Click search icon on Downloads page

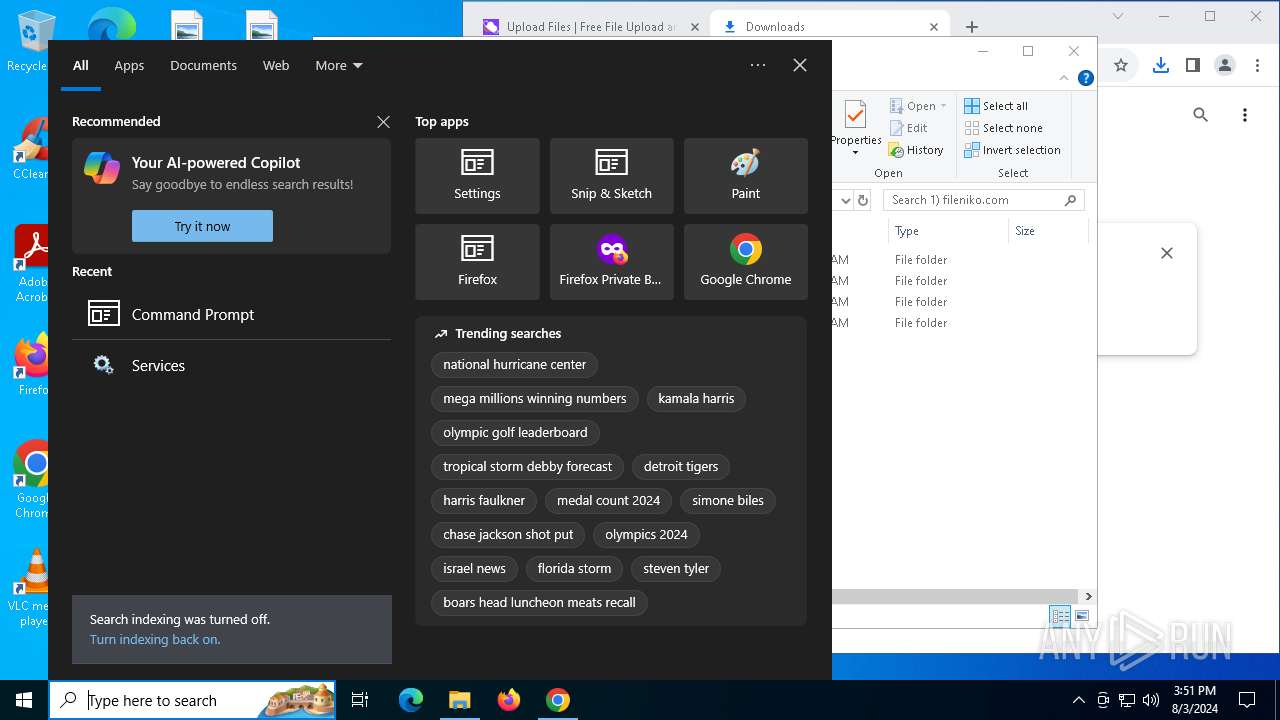click(x=1201, y=115)
